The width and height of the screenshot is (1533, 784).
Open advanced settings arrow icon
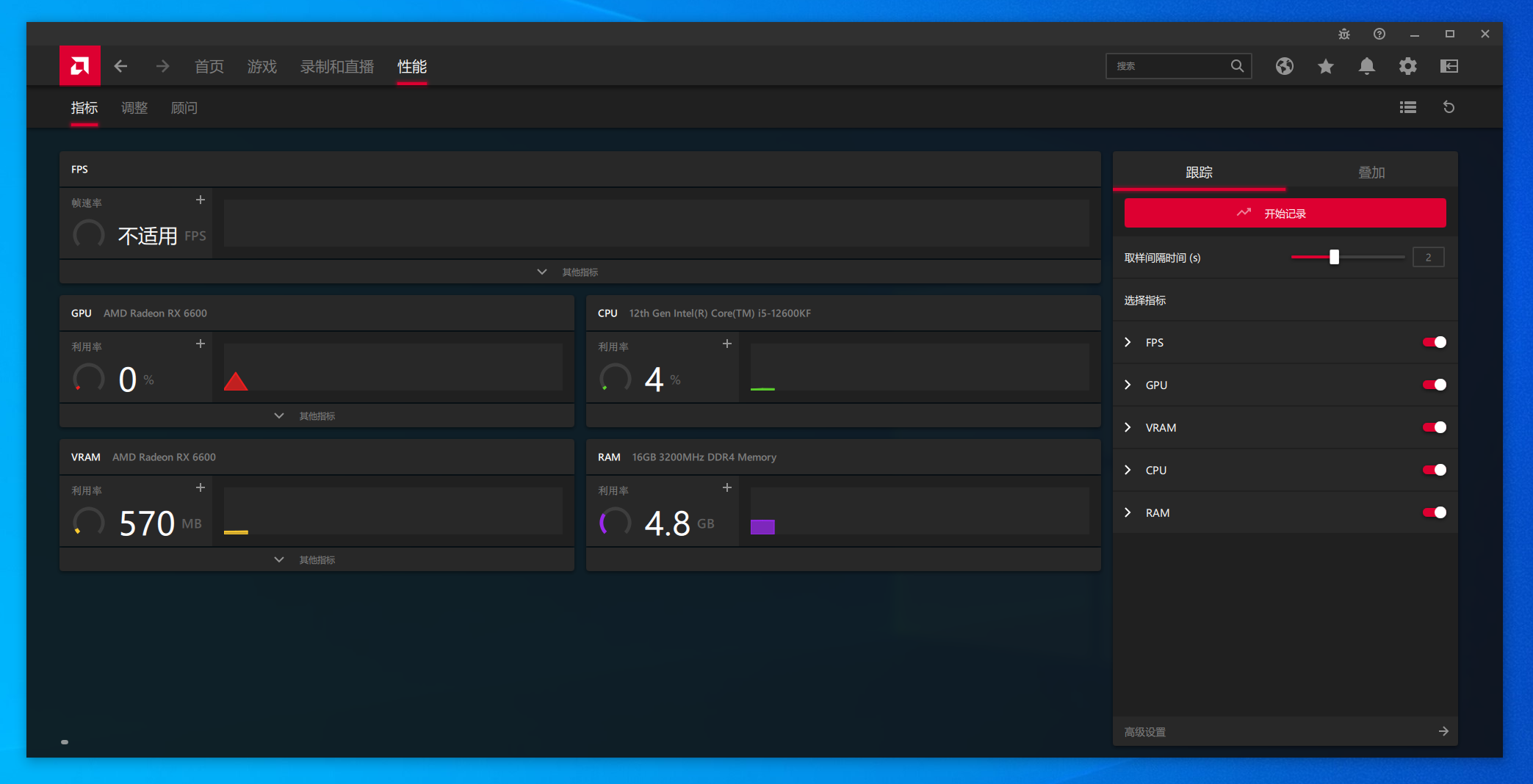(x=1443, y=731)
